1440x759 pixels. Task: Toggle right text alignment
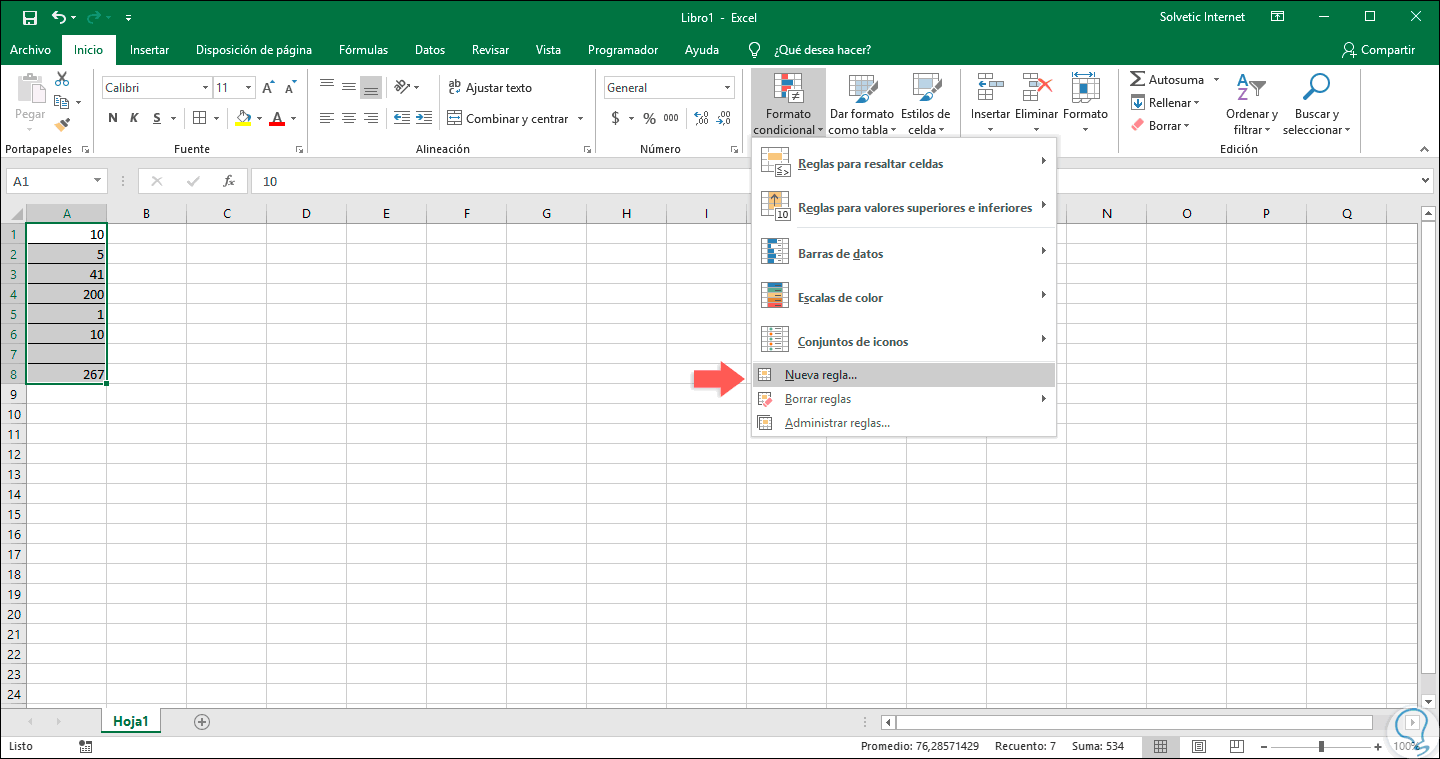coord(371,118)
